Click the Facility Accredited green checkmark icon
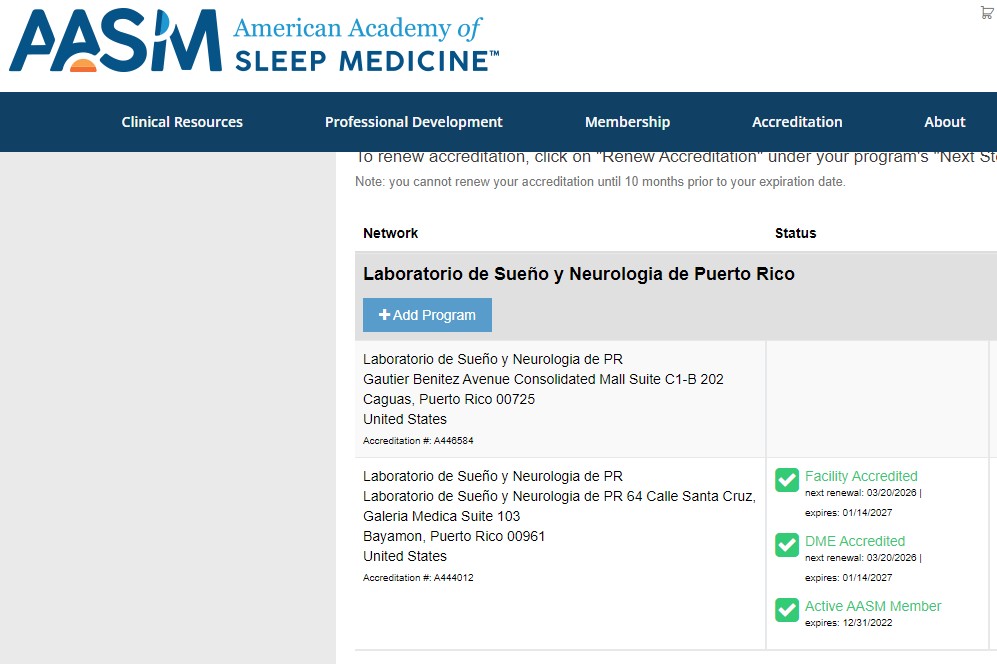 point(787,480)
